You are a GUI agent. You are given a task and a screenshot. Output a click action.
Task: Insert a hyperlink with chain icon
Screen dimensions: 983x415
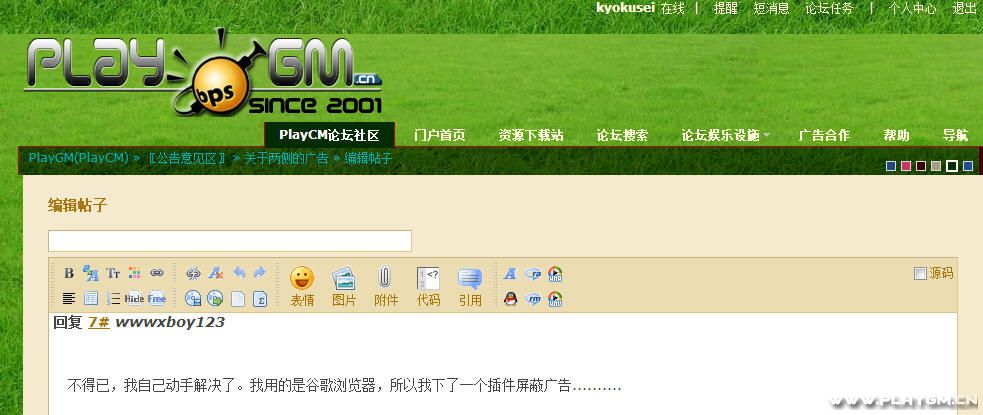pos(157,273)
